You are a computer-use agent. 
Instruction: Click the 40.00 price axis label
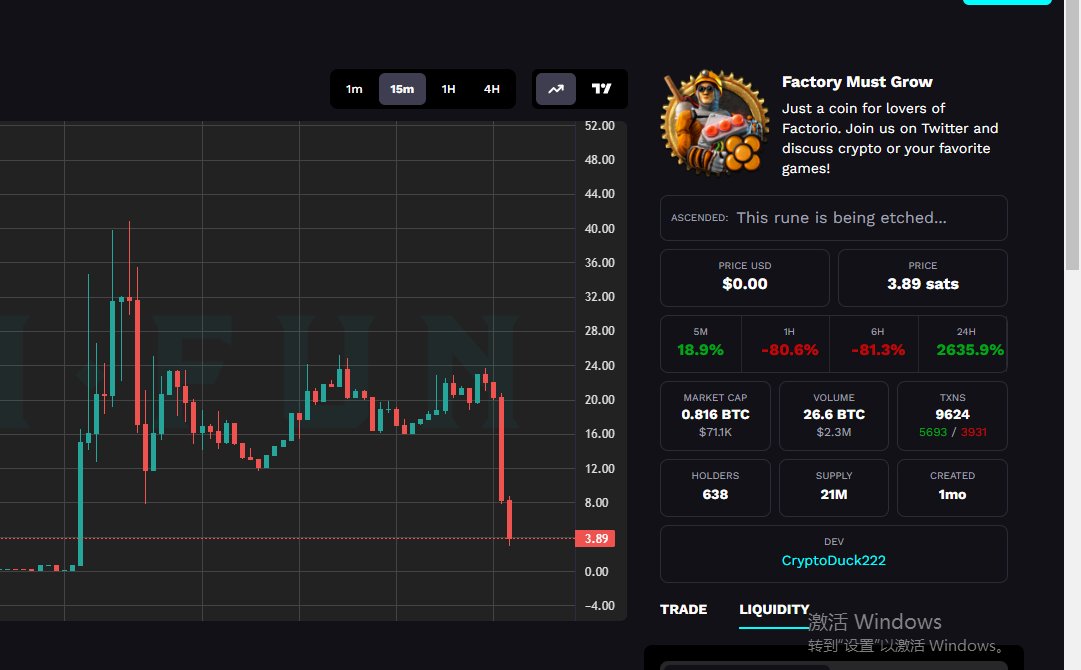[x=599, y=228]
